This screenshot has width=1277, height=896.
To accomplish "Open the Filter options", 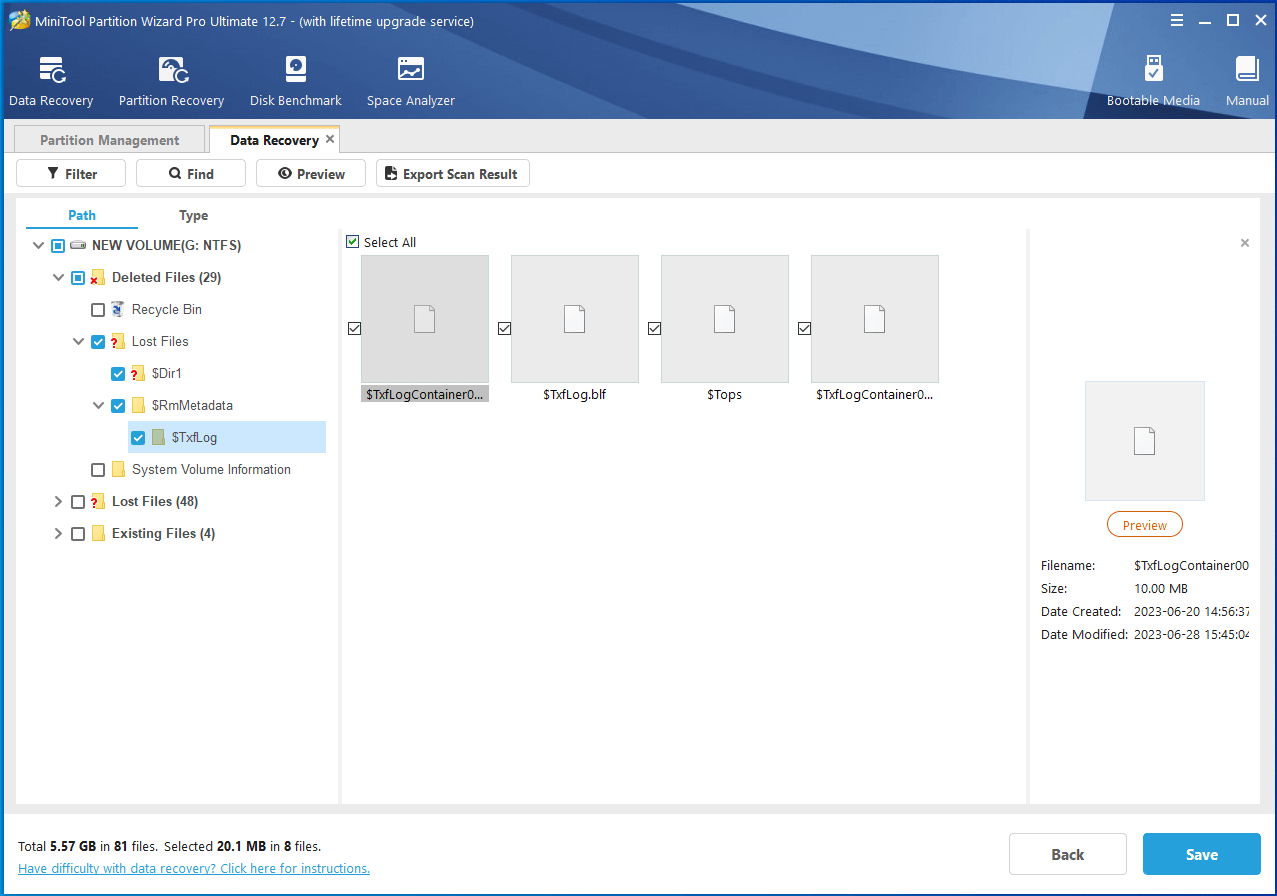I will 71,173.
